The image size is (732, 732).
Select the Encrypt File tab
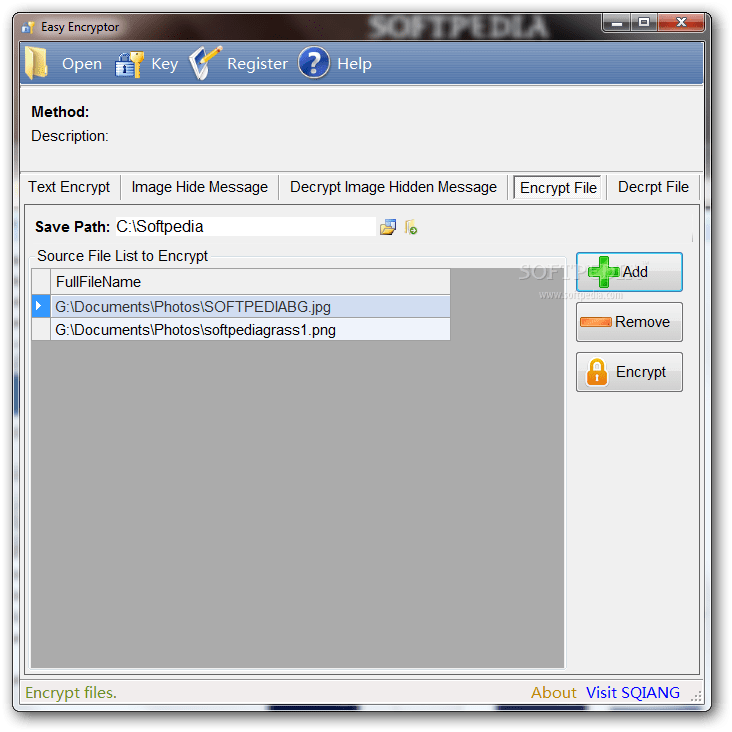pos(558,188)
